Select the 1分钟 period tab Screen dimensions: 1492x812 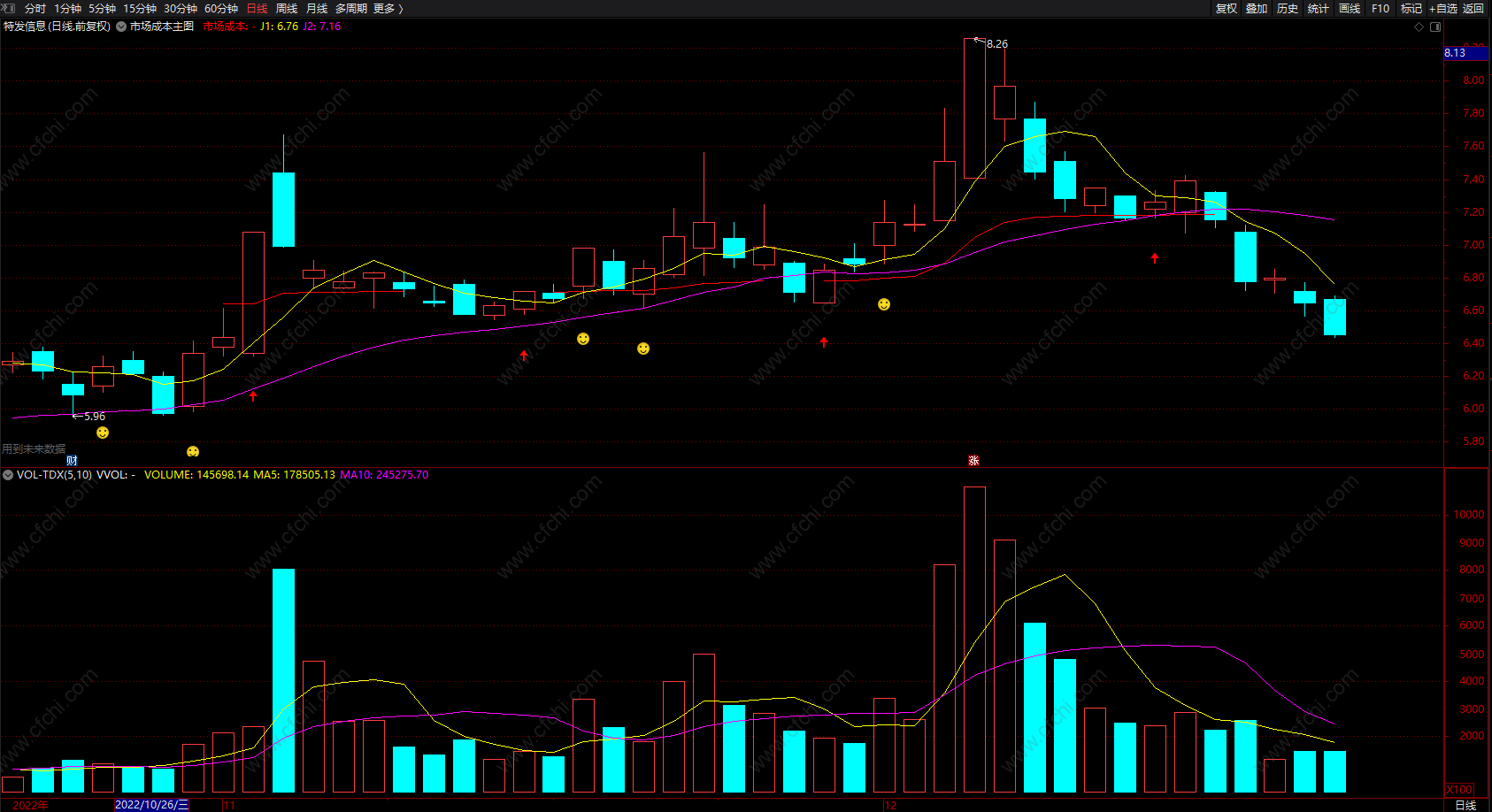click(67, 9)
